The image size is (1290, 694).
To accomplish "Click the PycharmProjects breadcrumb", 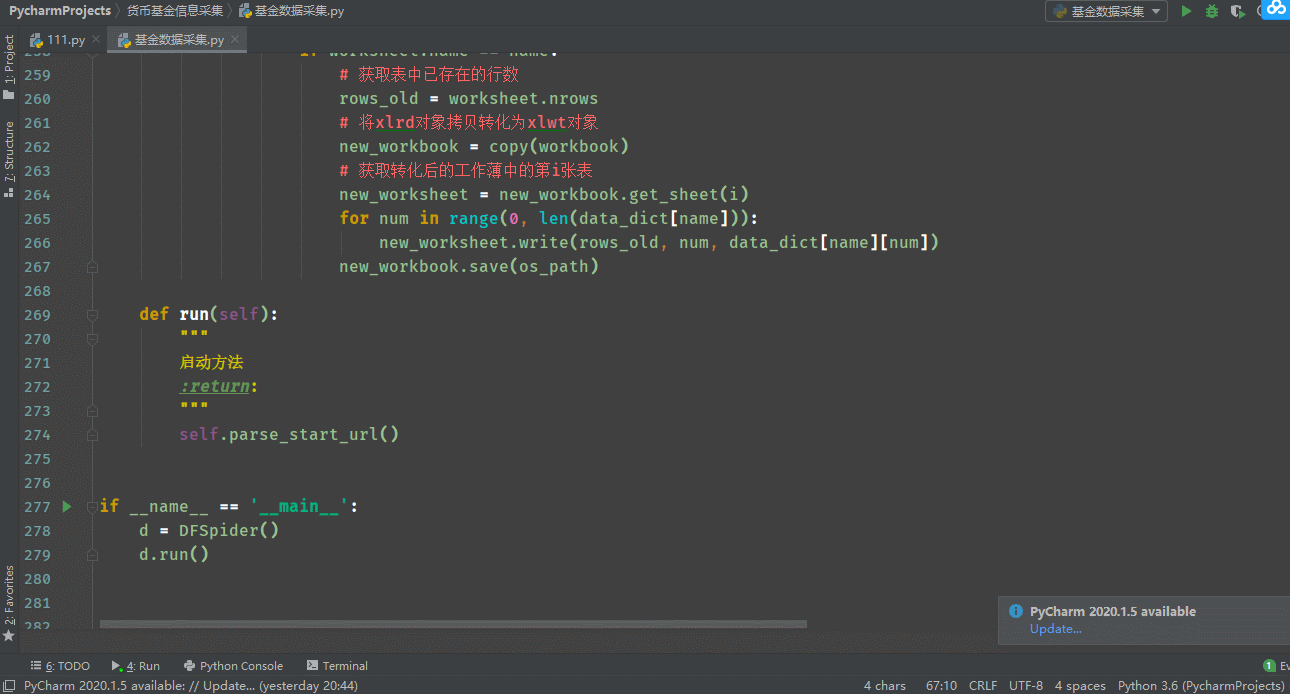I will [x=60, y=11].
